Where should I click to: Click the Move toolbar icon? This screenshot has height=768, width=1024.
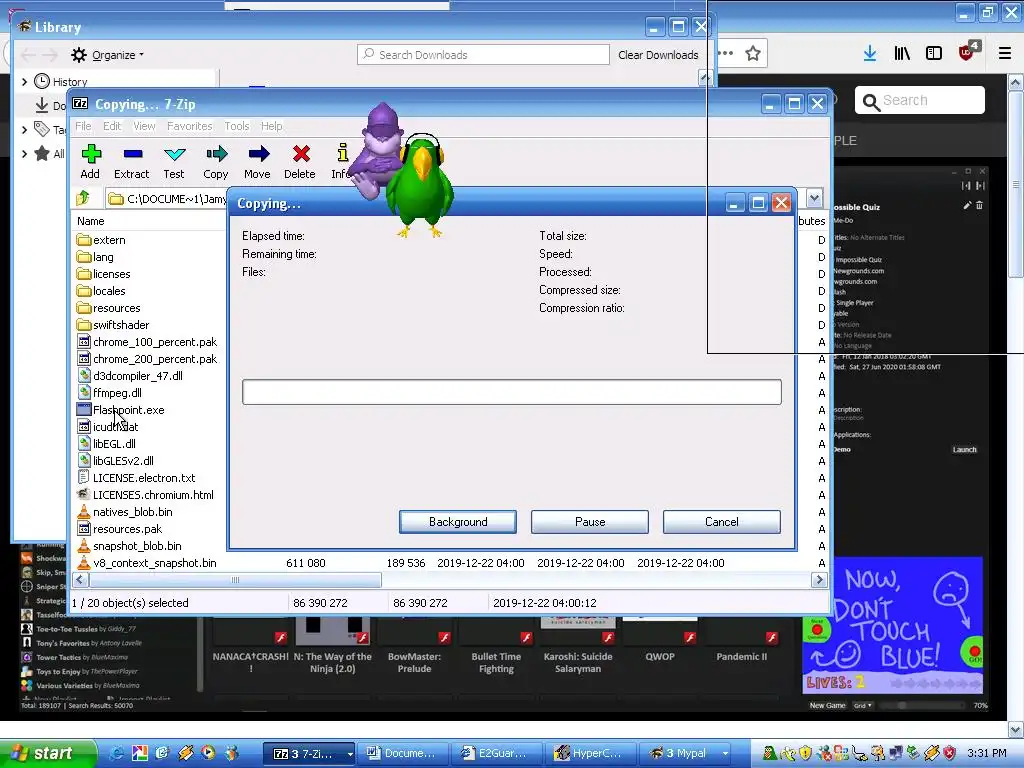pyautogui.click(x=257, y=161)
